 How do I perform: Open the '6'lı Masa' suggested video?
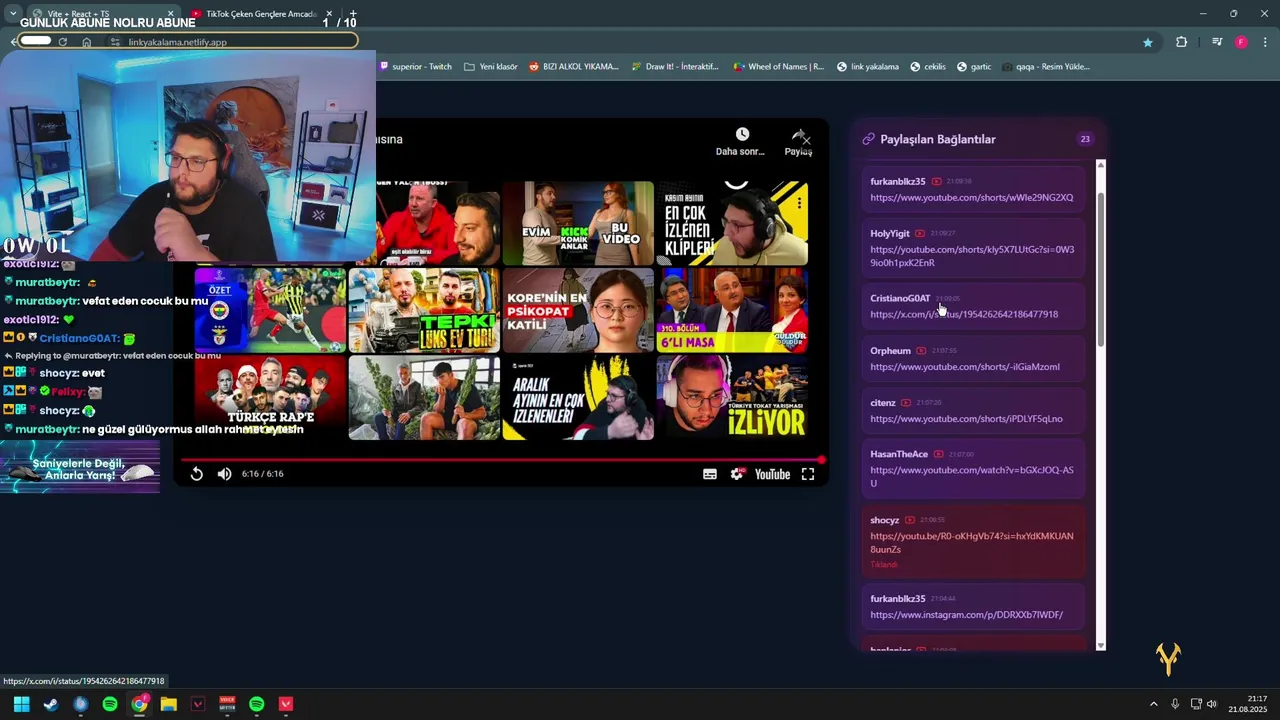tap(732, 310)
